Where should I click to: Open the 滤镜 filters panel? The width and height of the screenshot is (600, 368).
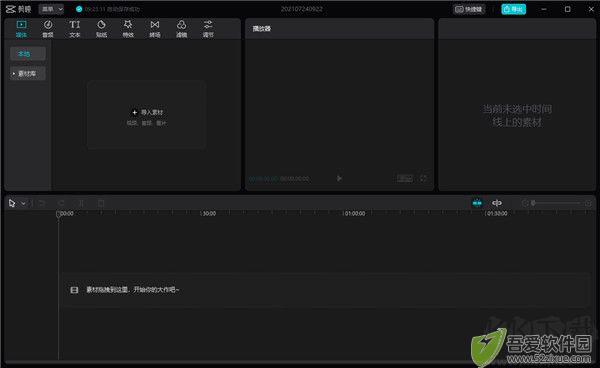[181, 29]
